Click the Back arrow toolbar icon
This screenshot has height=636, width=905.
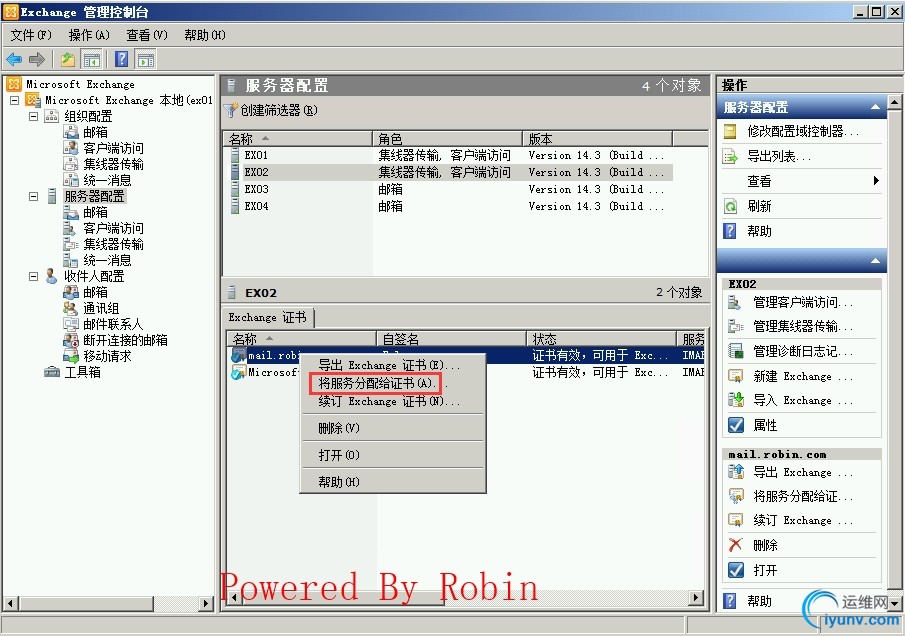[14, 59]
